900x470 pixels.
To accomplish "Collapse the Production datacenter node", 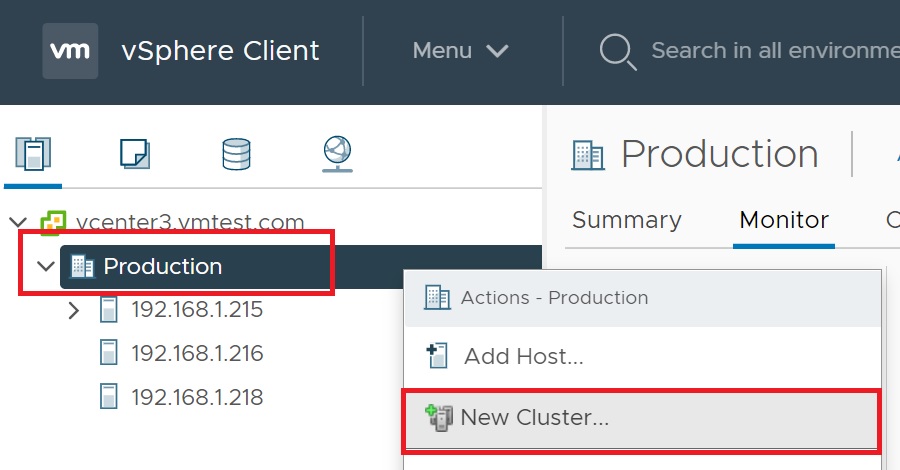I will point(45,267).
